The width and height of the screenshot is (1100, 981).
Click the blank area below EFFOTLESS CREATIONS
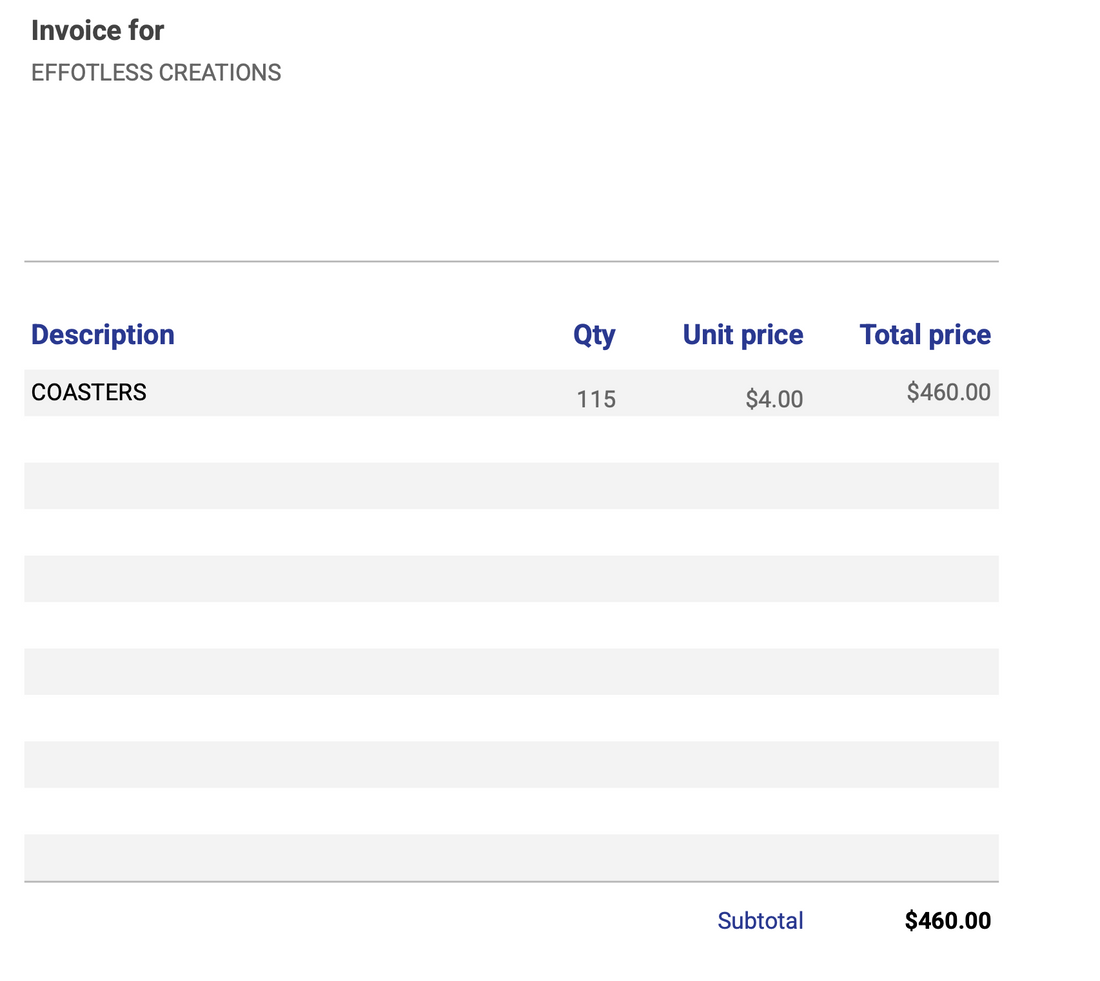(300, 170)
